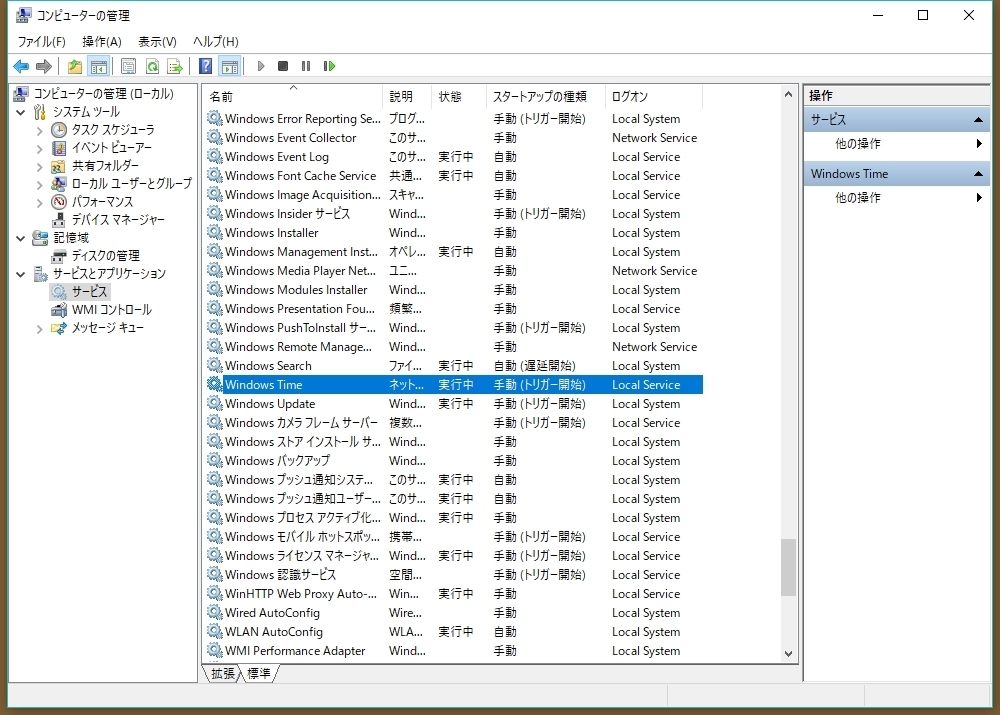The image size is (1000, 715).
Task: Expand the タスク スケジューラ tree node
Action: click(x=40, y=130)
